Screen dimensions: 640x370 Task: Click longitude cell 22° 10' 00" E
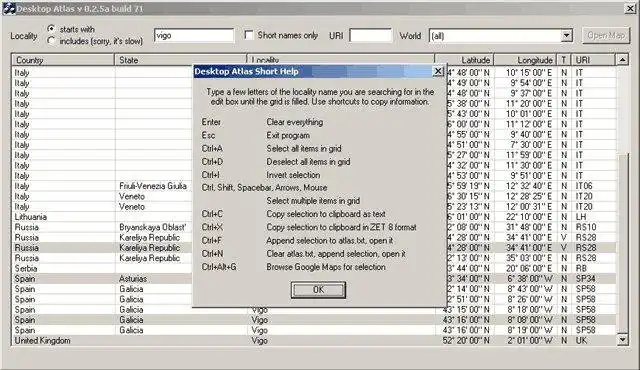[x=529, y=217]
